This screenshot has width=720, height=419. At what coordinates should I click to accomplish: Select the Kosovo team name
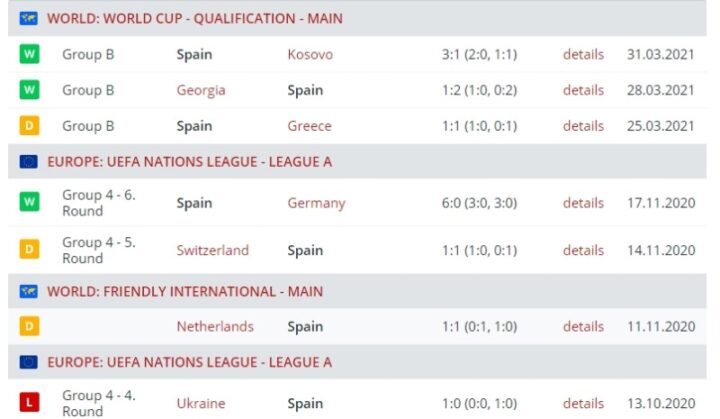(310, 54)
